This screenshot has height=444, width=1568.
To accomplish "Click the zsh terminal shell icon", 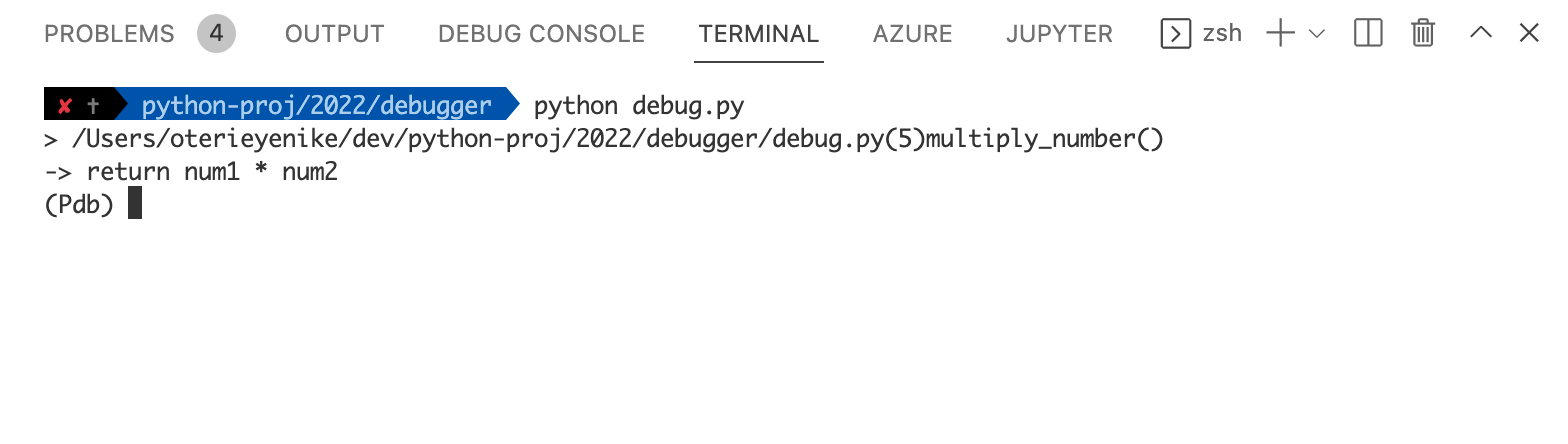I will click(x=1176, y=34).
